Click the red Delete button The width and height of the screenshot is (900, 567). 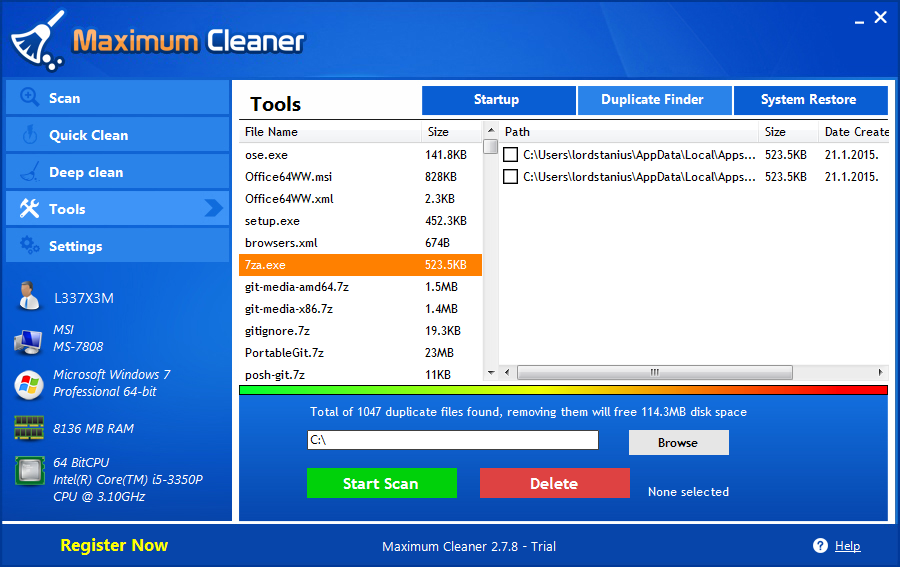pyautogui.click(x=554, y=483)
